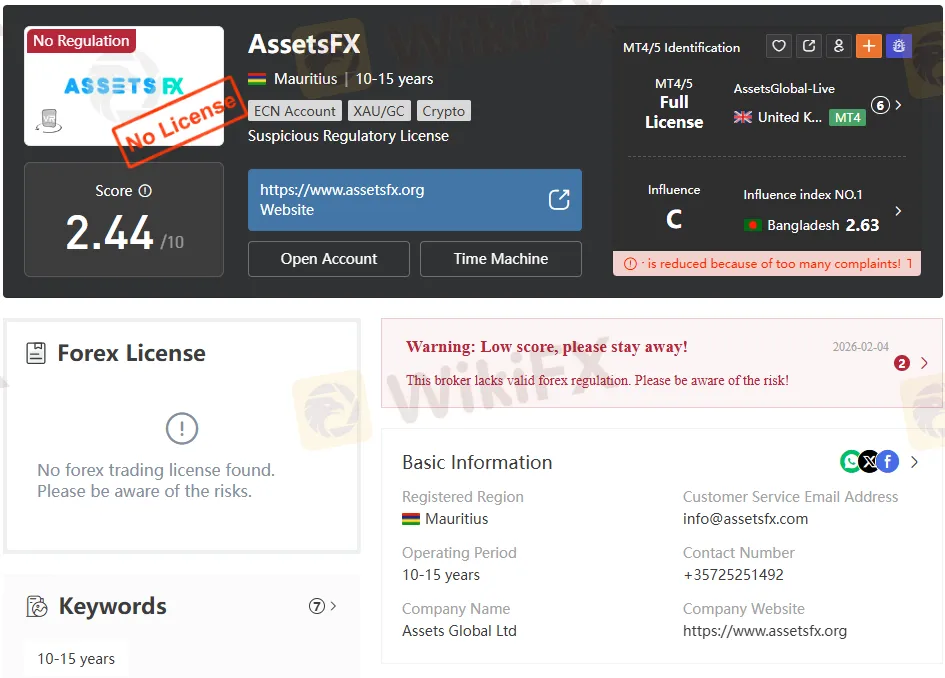Click the user profile icon
This screenshot has height=678, width=945.
point(839,46)
